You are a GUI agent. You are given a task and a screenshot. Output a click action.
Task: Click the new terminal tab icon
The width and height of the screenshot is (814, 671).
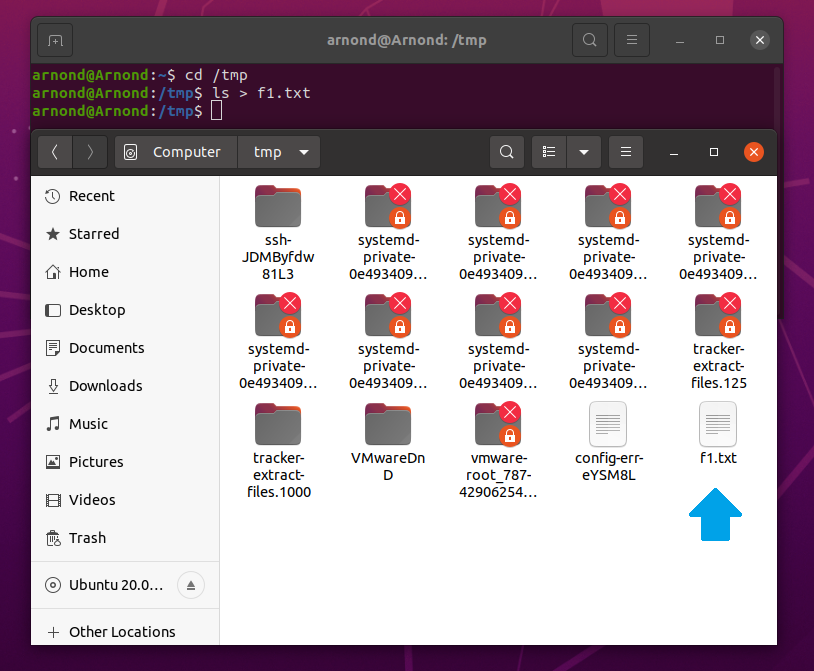(x=54, y=39)
